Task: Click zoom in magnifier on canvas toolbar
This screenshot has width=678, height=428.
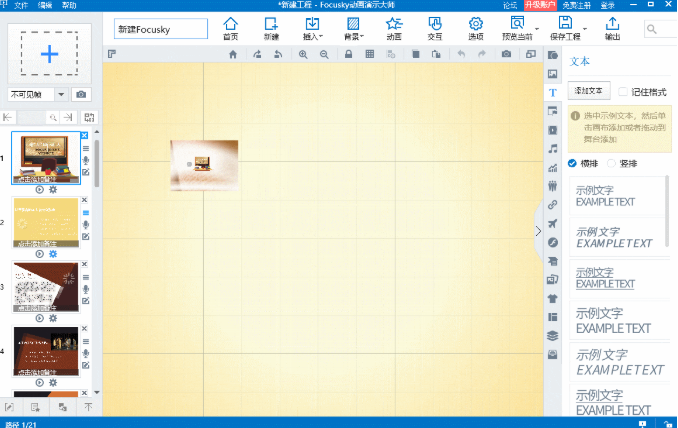Action: [x=304, y=54]
